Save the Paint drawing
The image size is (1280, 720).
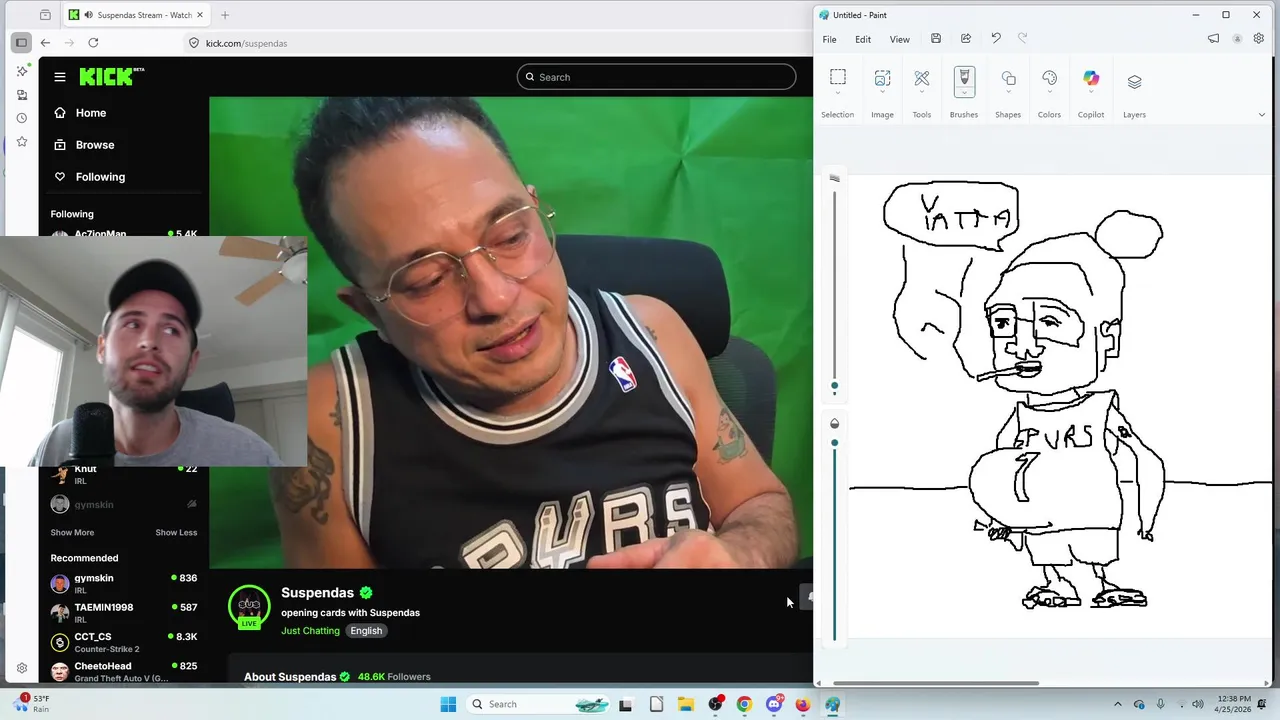click(x=936, y=39)
